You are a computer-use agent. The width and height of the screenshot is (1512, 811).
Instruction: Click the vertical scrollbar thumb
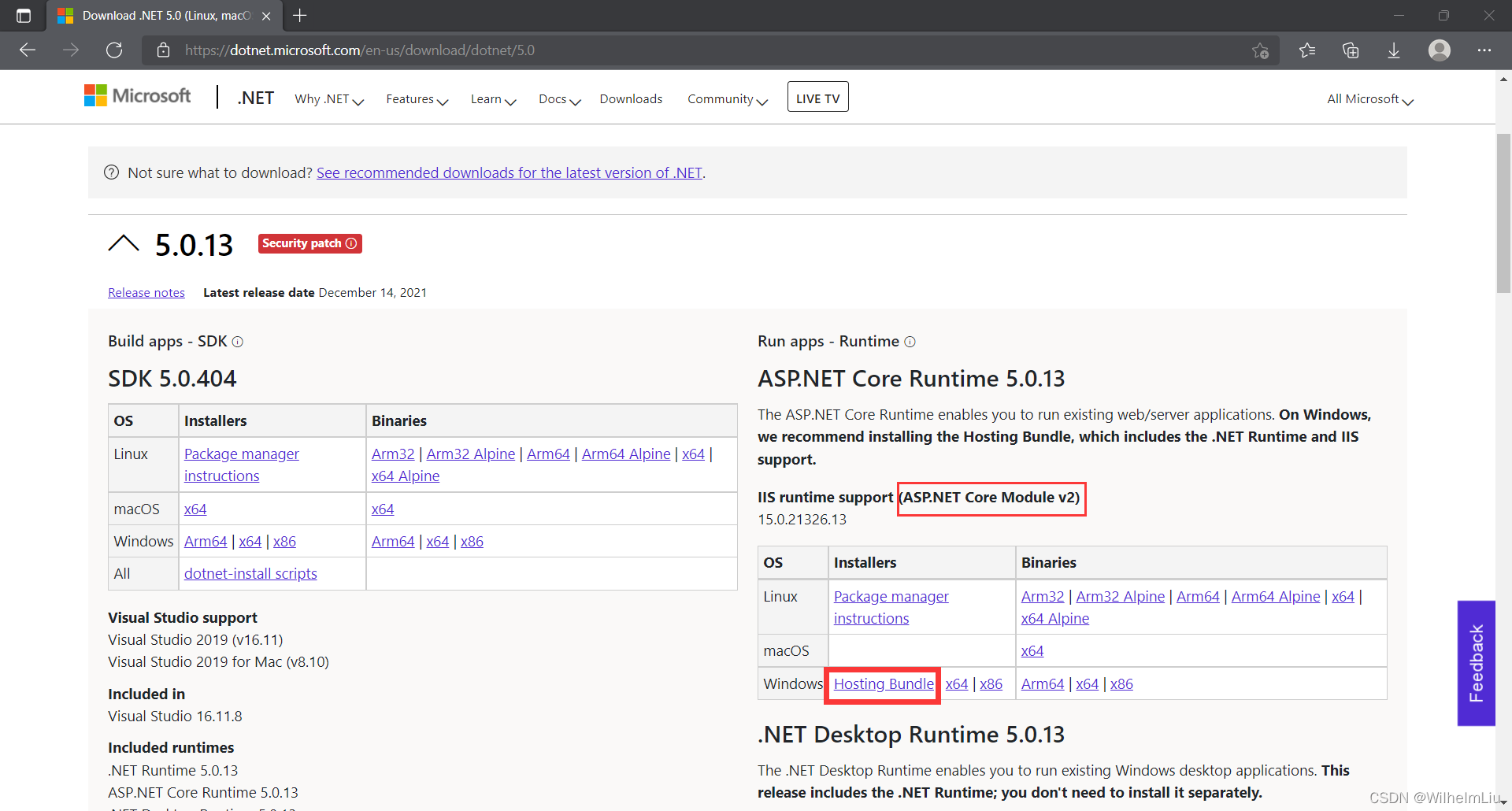click(1503, 213)
